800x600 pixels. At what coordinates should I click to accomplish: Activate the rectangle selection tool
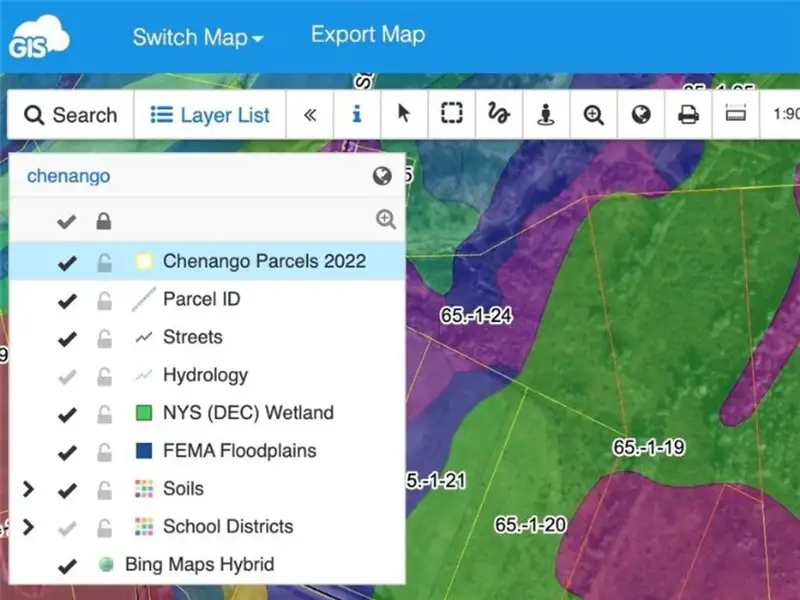(x=451, y=115)
